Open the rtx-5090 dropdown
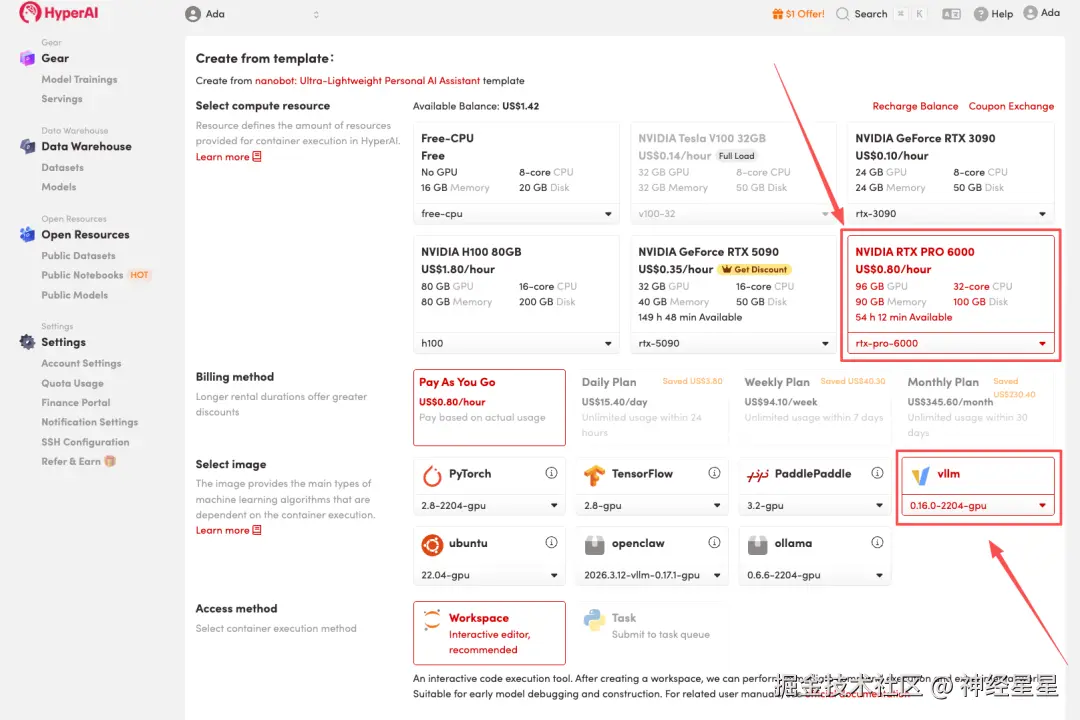This screenshot has width=1080, height=720. pos(733,343)
